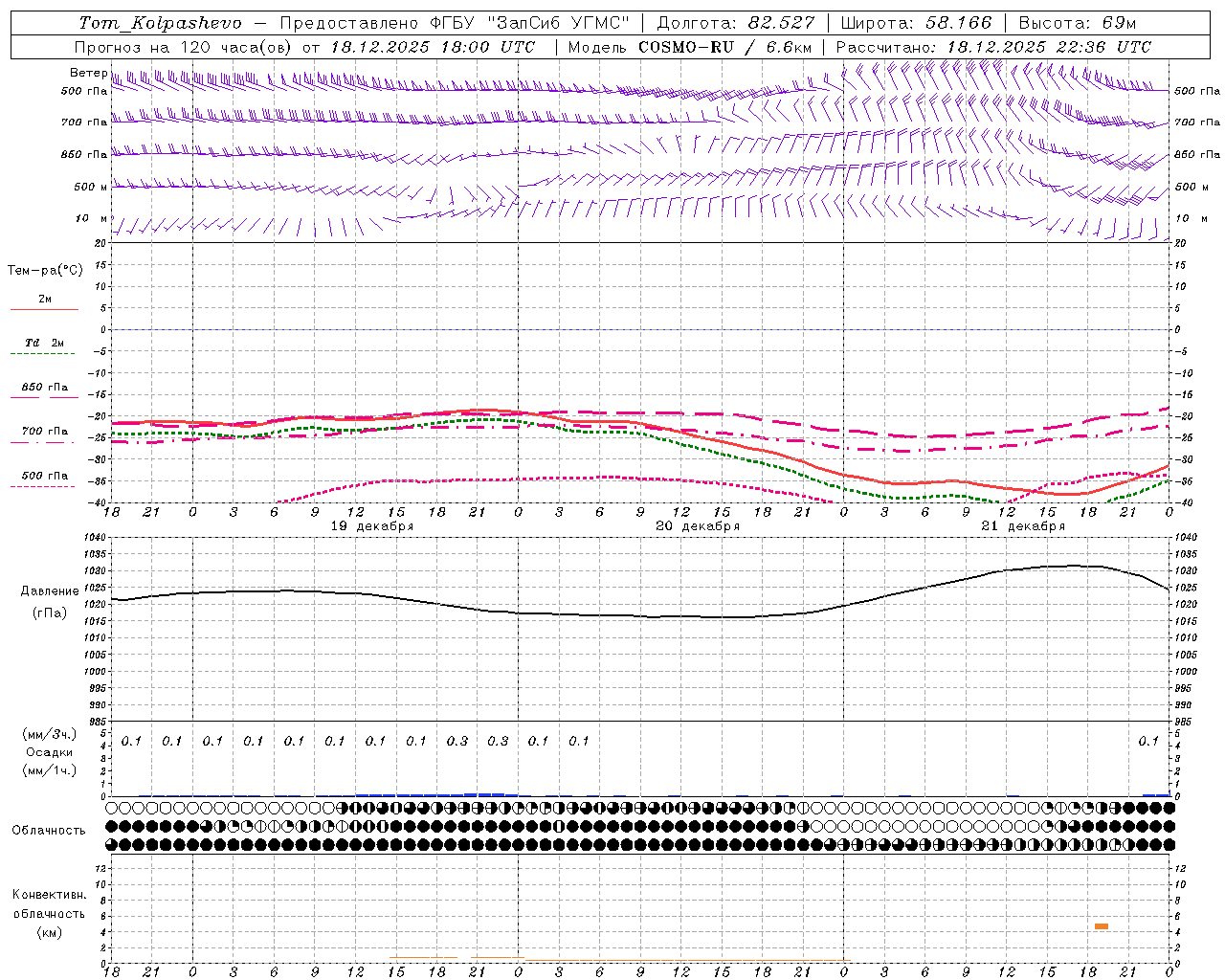Click the calculation time 18.12.2025 22:36 UTC

coord(1050,47)
